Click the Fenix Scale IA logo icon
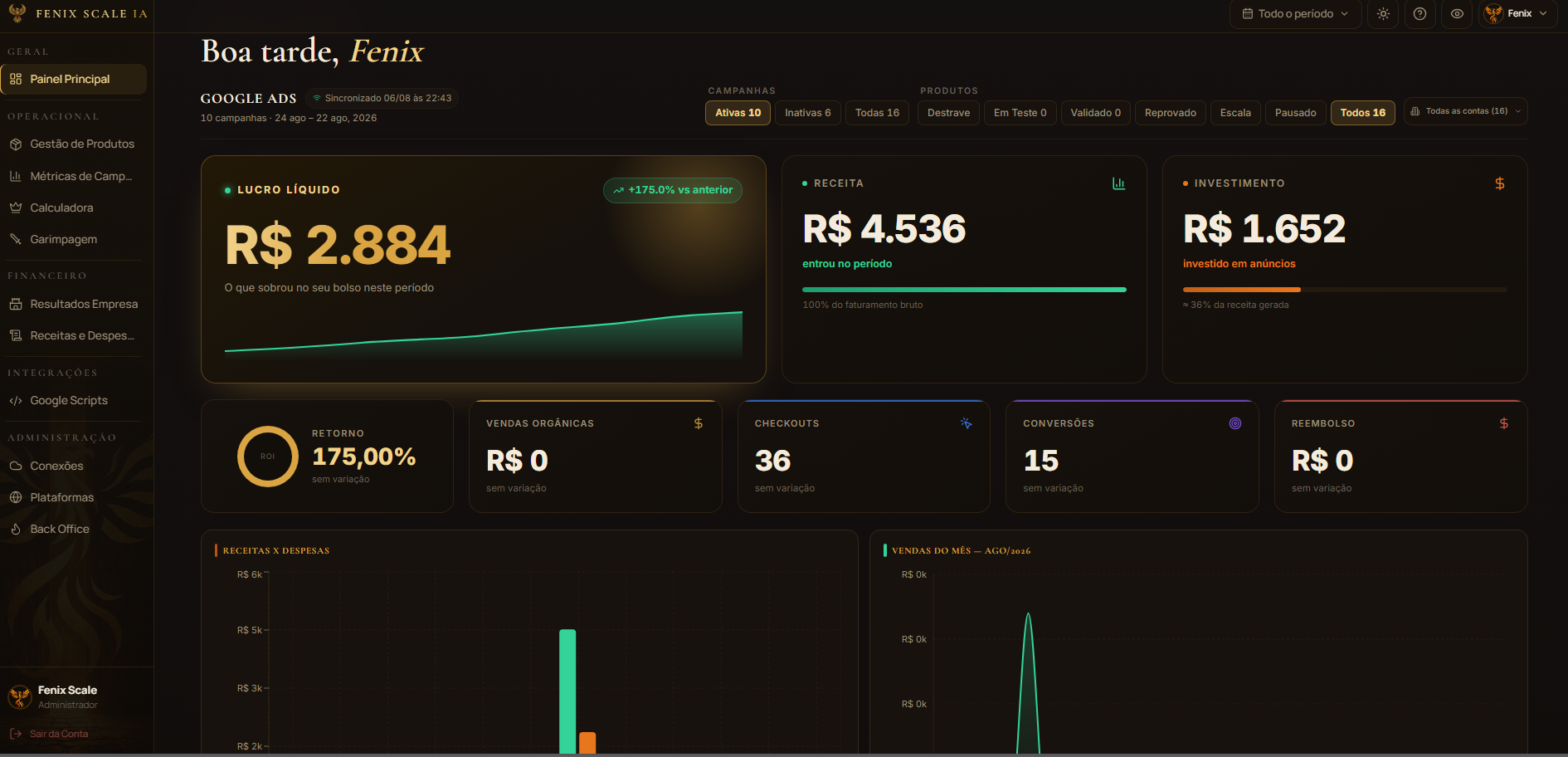The image size is (1568, 757). [x=17, y=13]
